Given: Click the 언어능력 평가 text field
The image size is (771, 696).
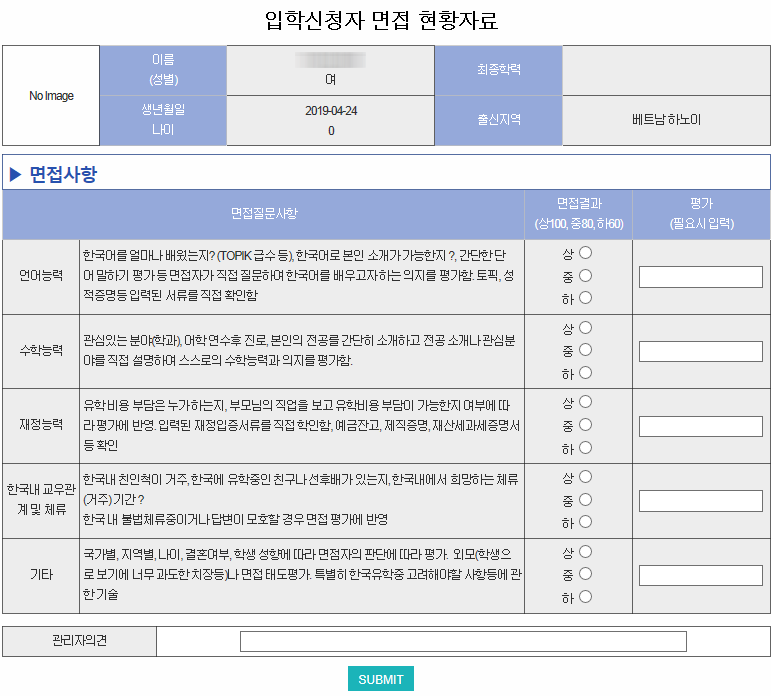Looking at the screenshot, I should click(700, 277).
